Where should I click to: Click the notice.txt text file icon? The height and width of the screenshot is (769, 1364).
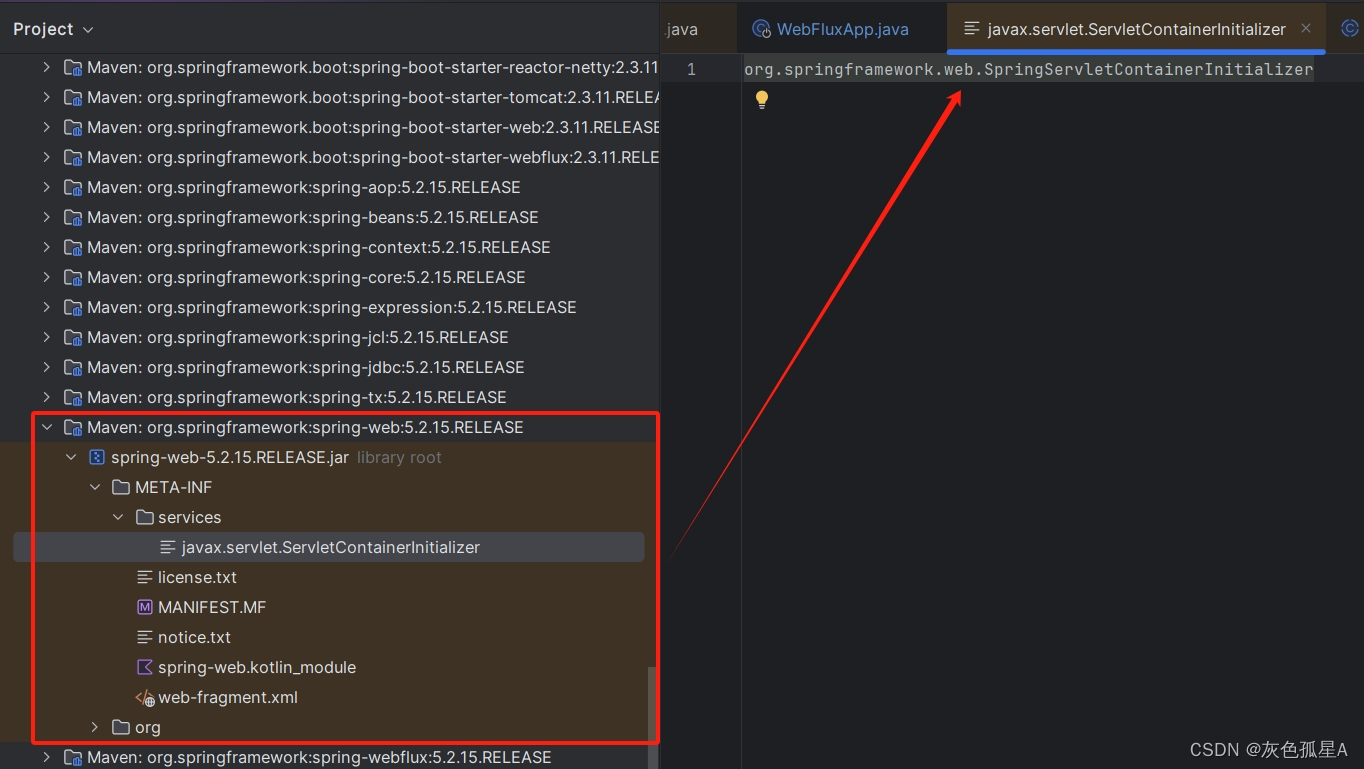tap(144, 637)
